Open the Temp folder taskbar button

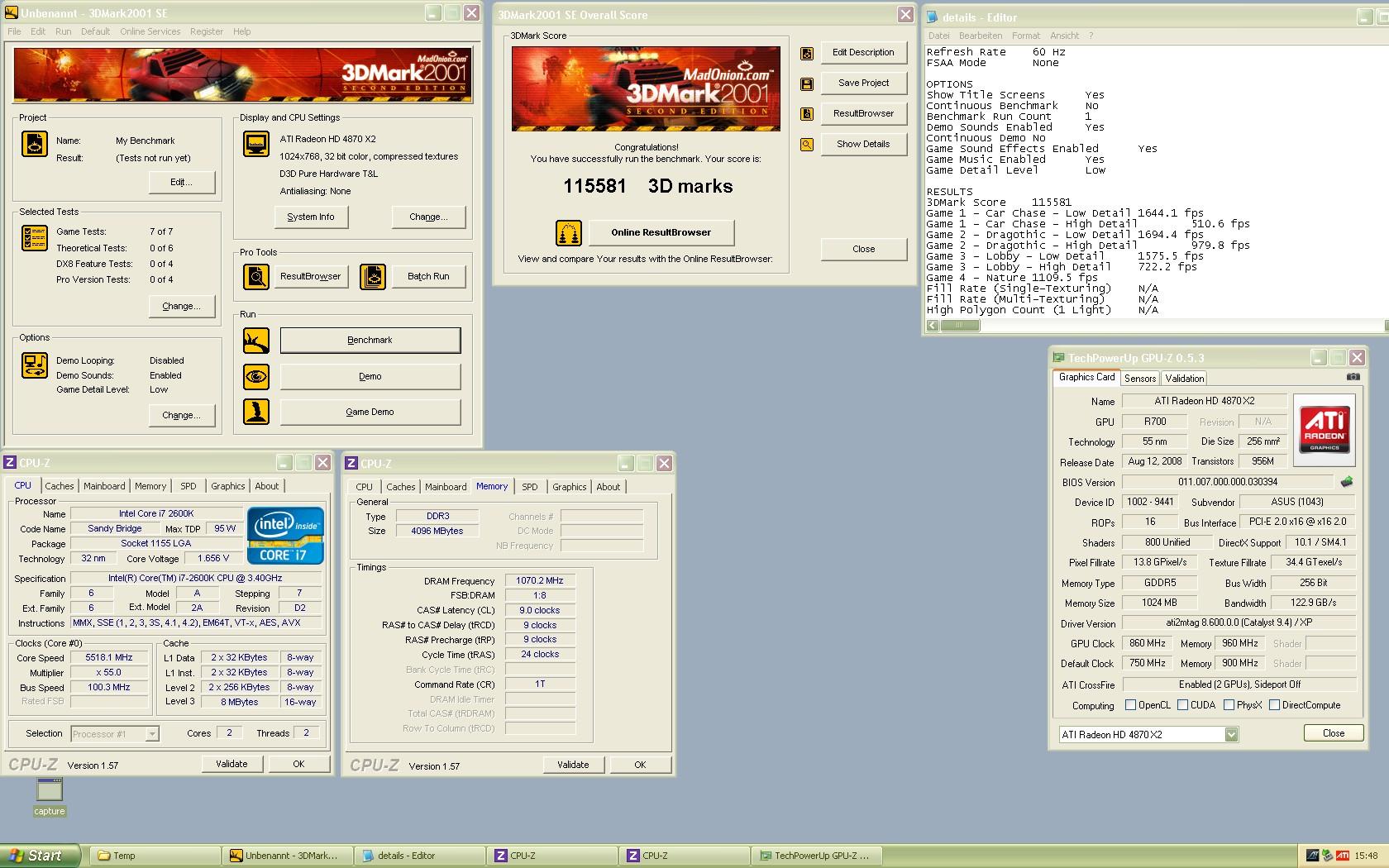tap(155, 856)
